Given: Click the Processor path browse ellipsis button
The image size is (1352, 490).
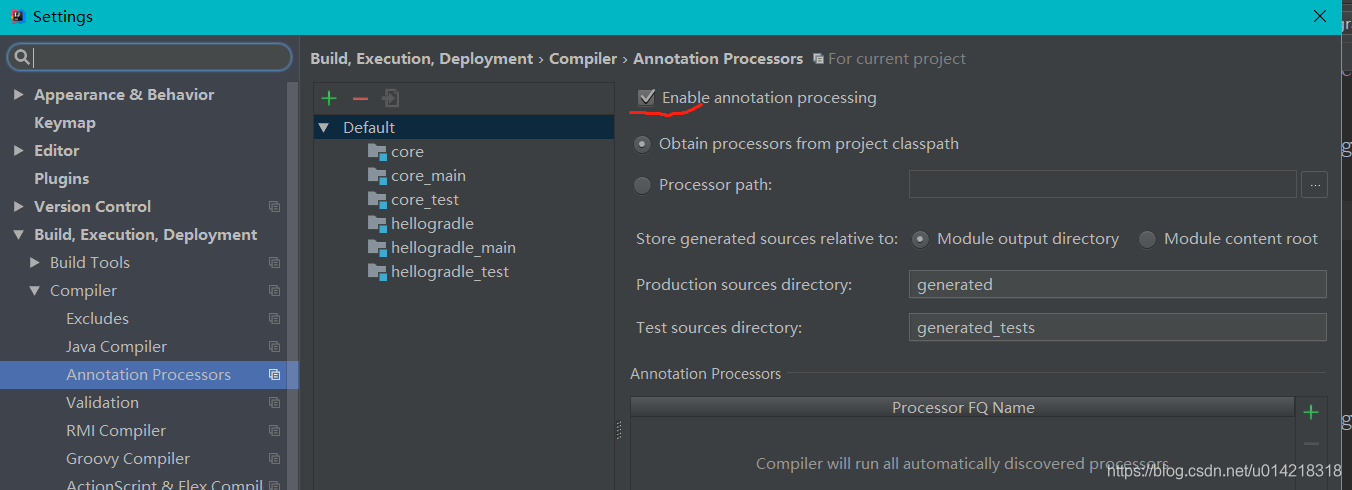Looking at the screenshot, I should pyautogui.click(x=1314, y=184).
